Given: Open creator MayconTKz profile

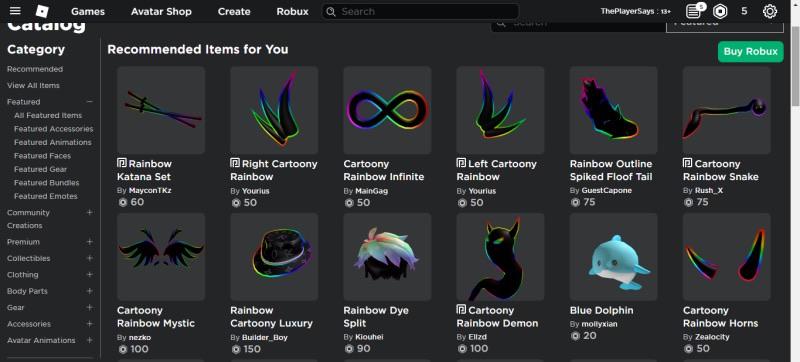Looking at the screenshot, I should (150, 191).
